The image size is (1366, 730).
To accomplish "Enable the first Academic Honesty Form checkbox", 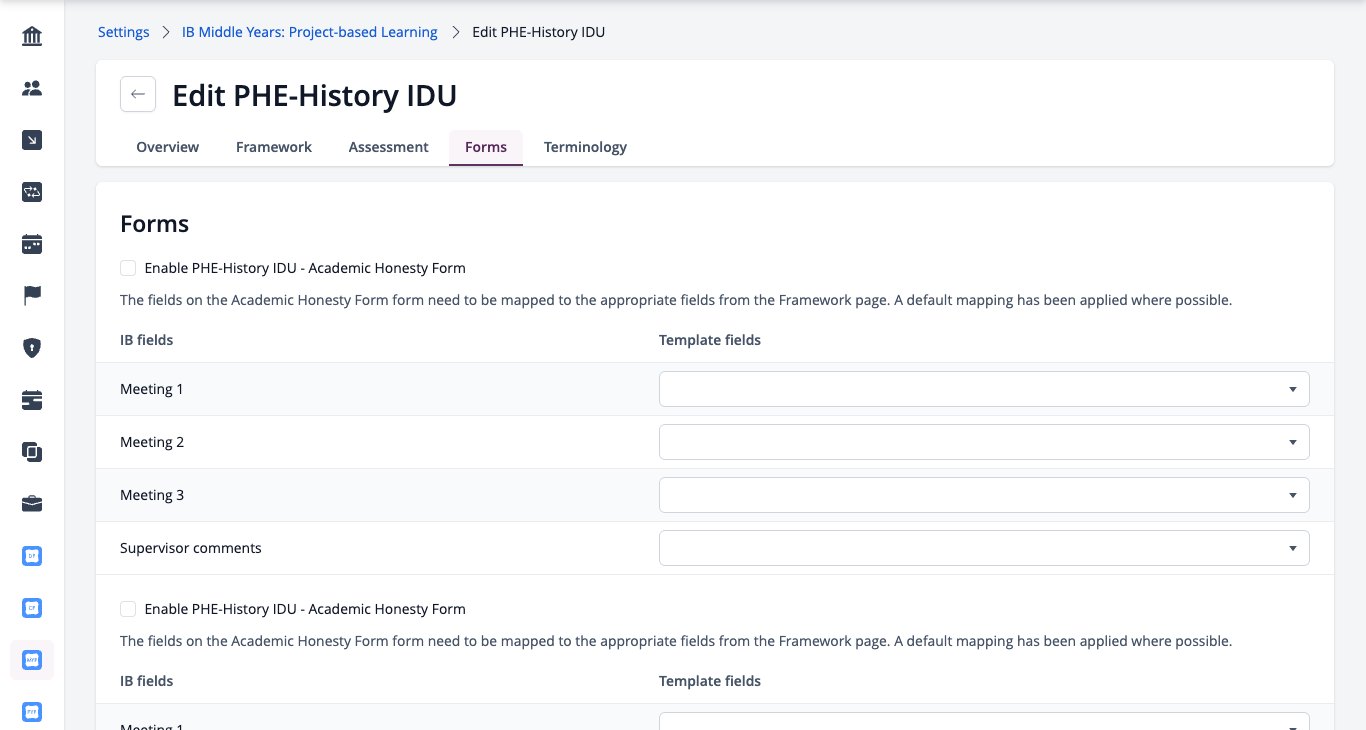I will [x=128, y=268].
